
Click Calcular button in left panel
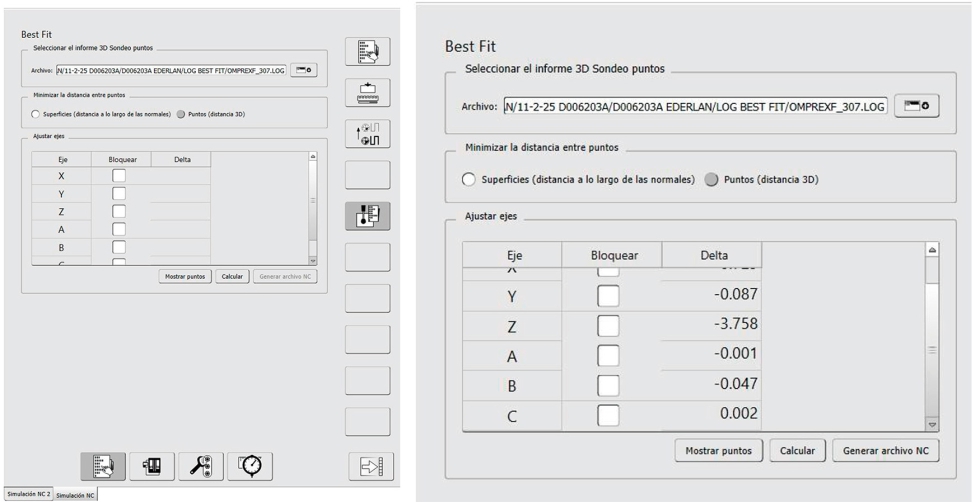pos(232,276)
